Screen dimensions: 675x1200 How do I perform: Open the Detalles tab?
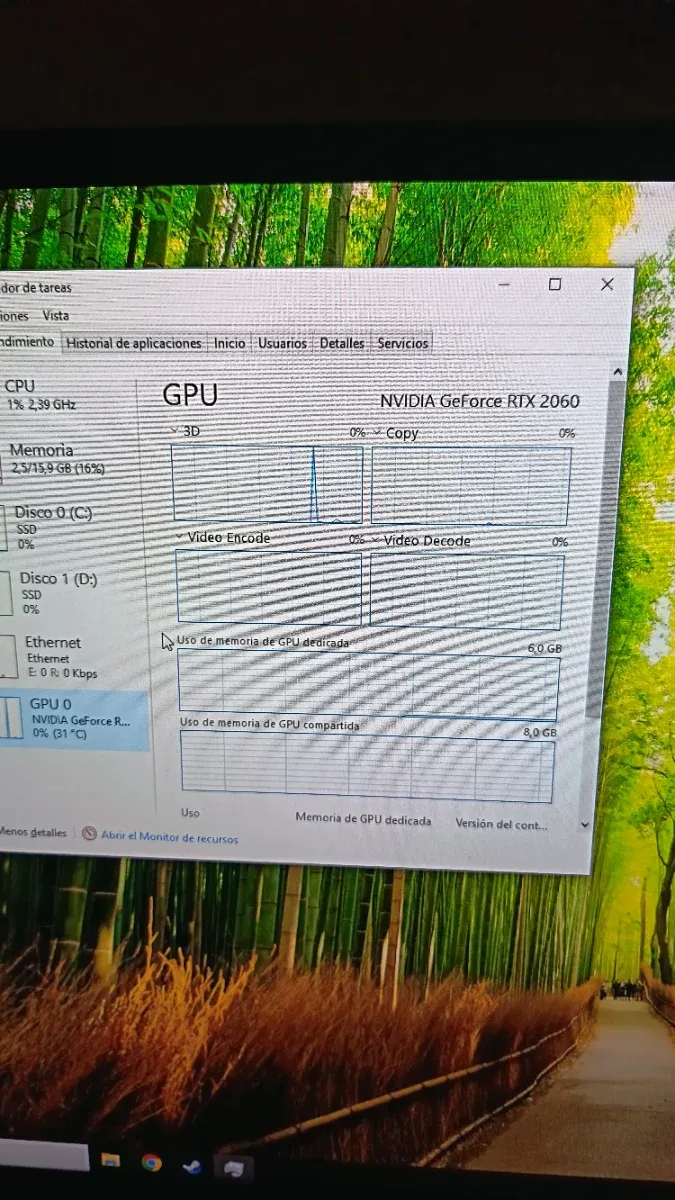[342, 343]
